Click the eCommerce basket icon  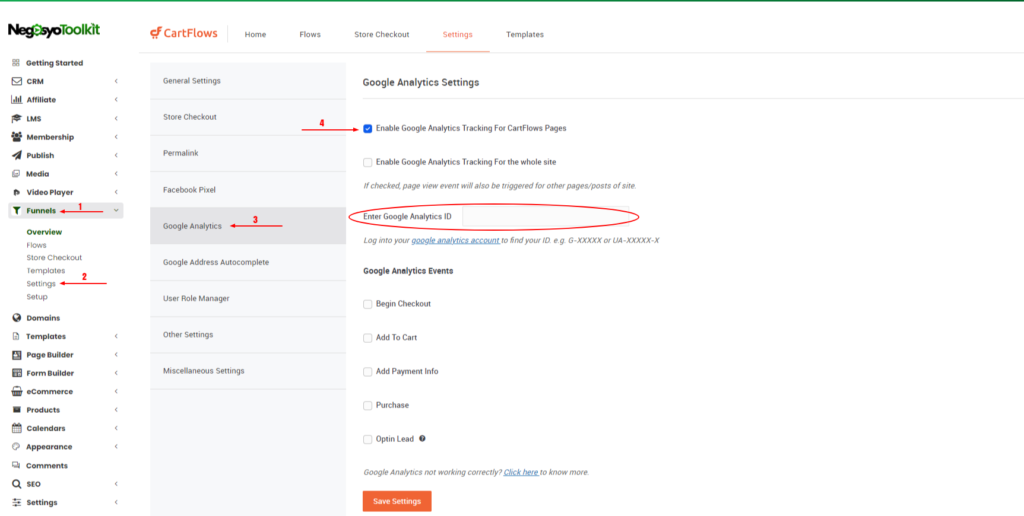[17, 391]
